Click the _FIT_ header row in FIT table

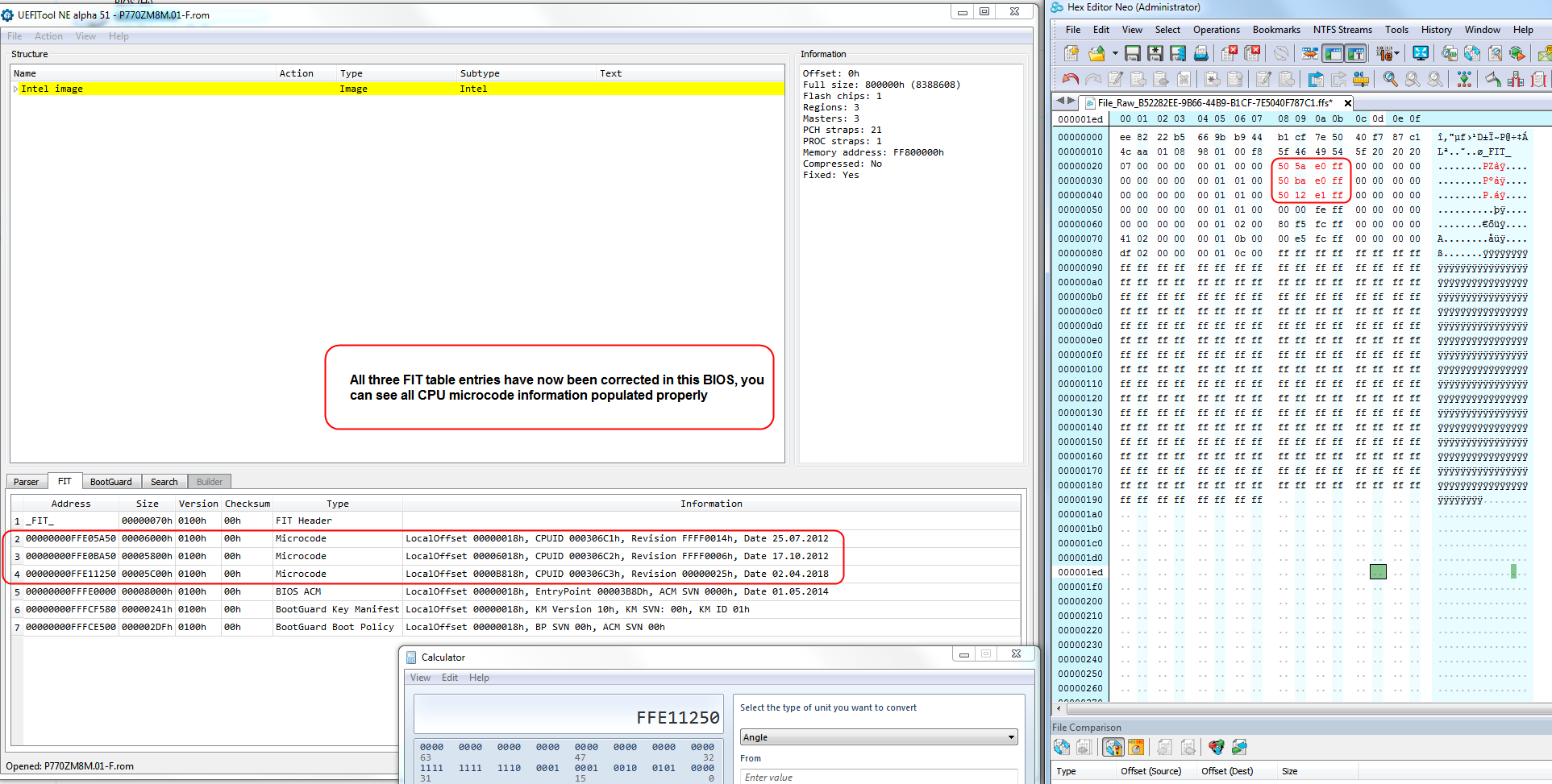(x=515, y=521)
